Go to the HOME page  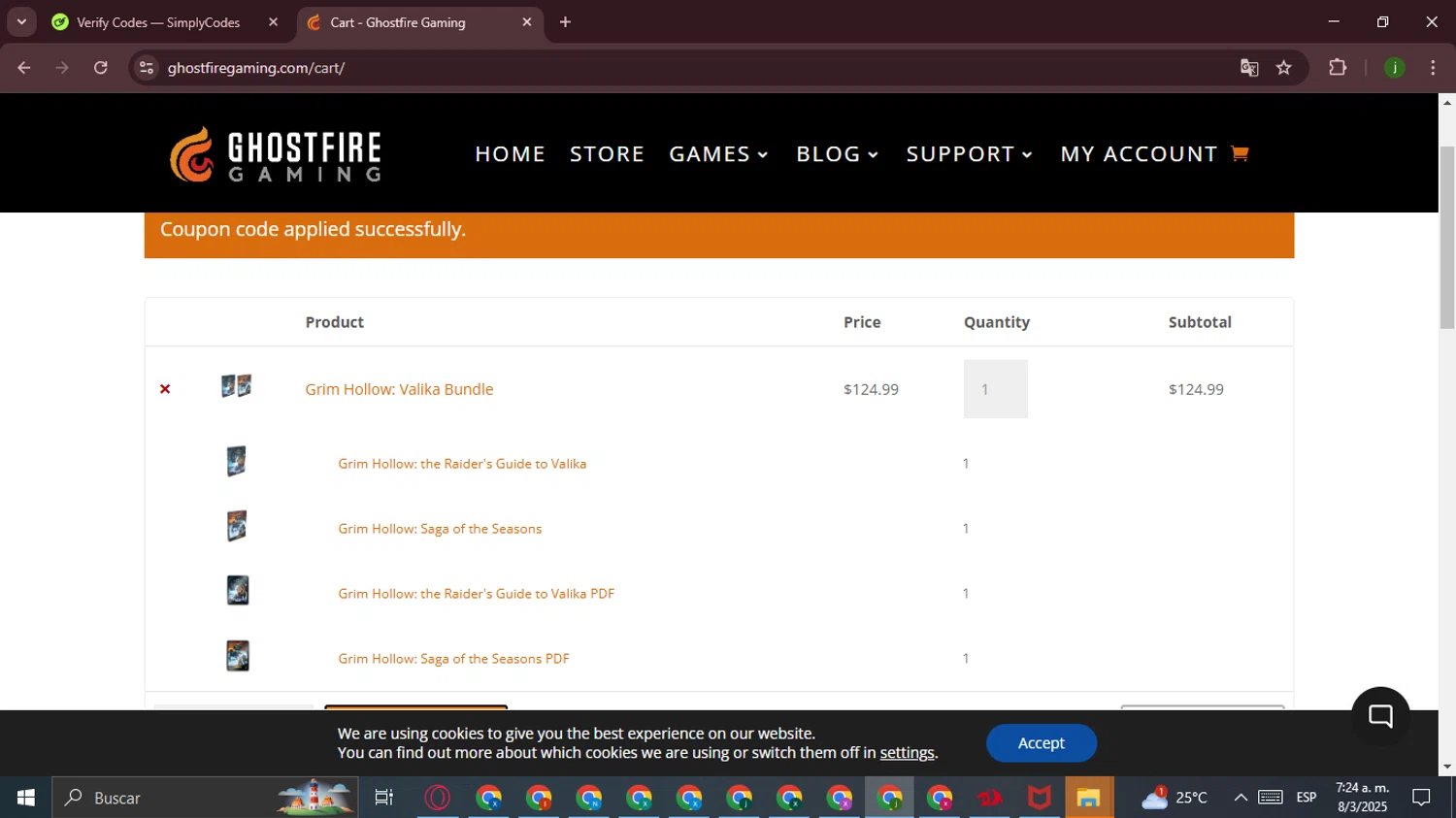coord(511,154)
